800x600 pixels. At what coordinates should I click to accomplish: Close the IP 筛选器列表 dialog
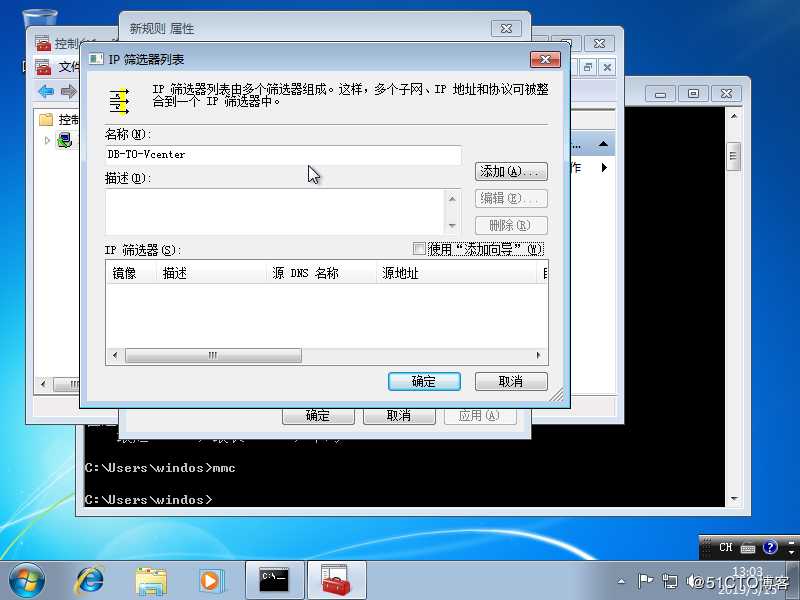tap(545, 59)
